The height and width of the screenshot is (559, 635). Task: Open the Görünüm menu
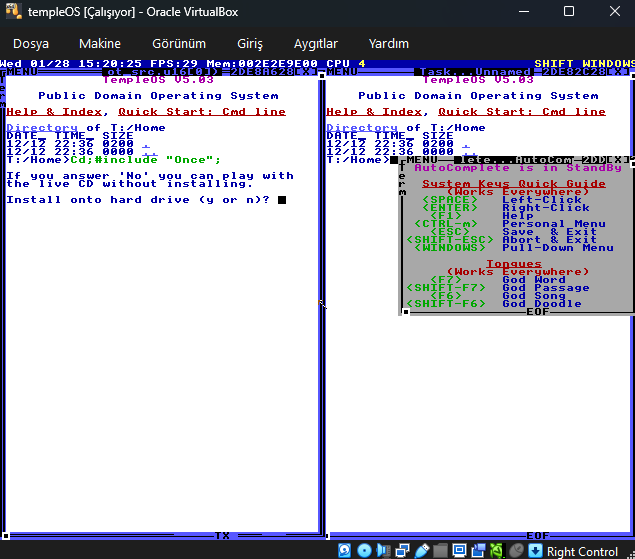(179, 43)
